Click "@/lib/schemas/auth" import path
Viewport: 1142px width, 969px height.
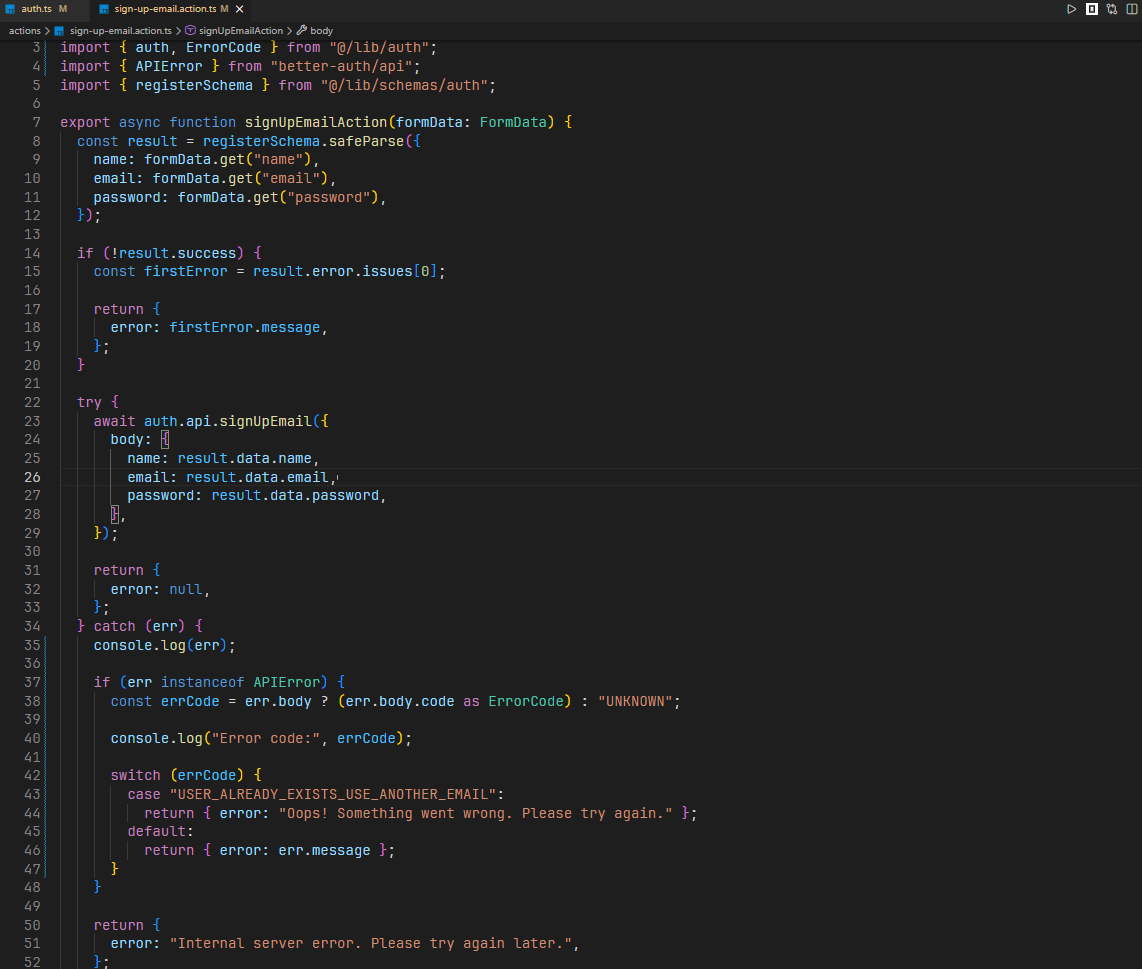point(404,85)
